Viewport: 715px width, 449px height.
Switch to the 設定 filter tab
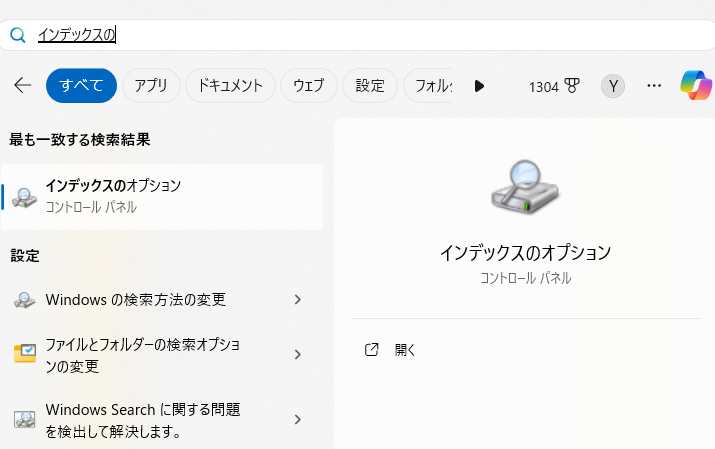click(370, 86)
